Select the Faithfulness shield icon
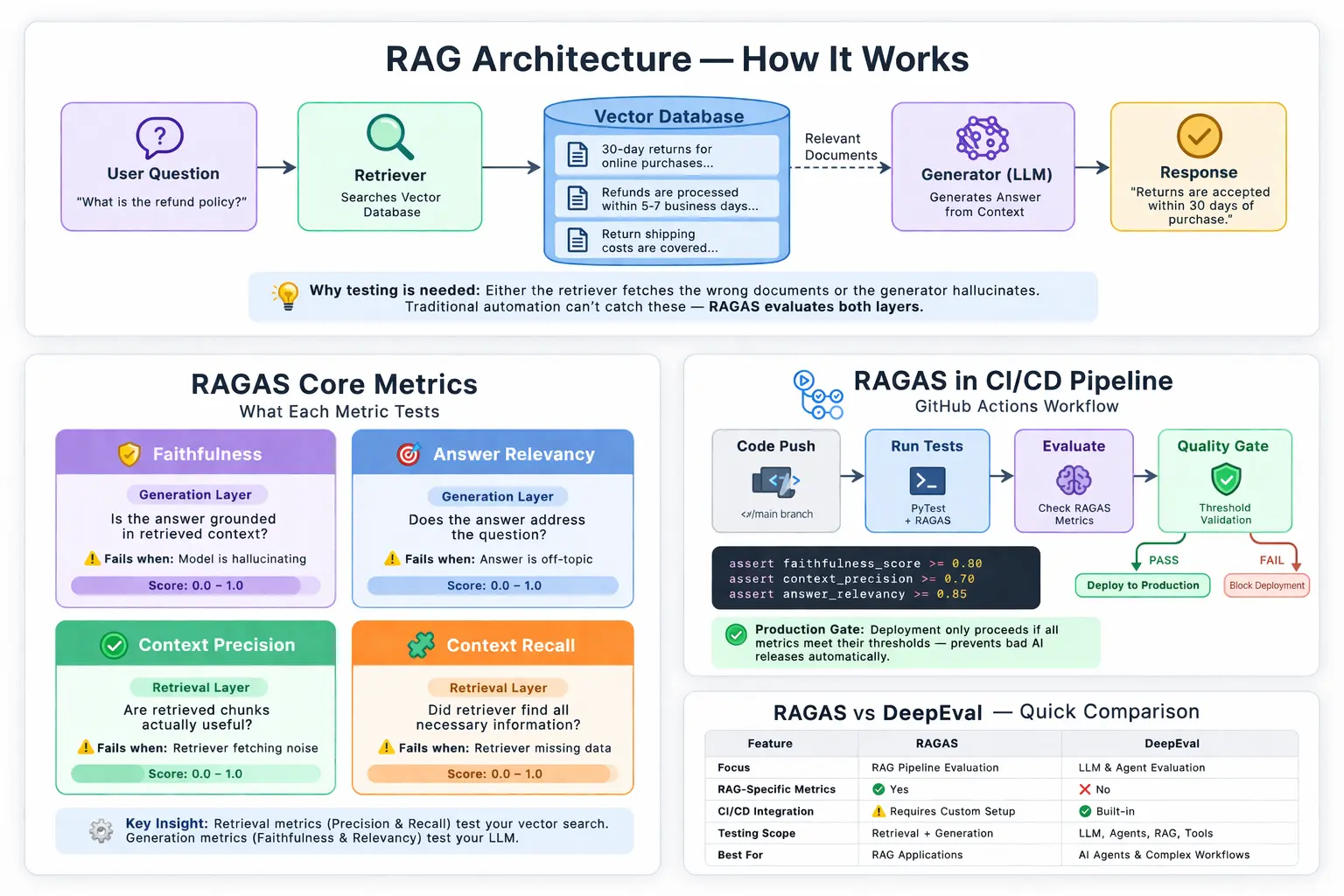 (129, 453)
